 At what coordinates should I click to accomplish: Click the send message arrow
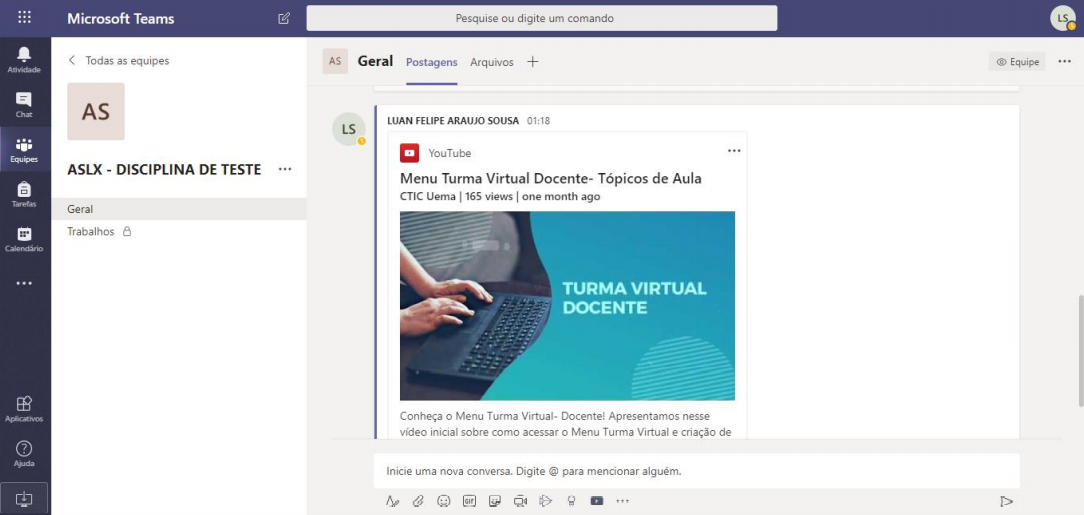click(x=1006, y=501)
